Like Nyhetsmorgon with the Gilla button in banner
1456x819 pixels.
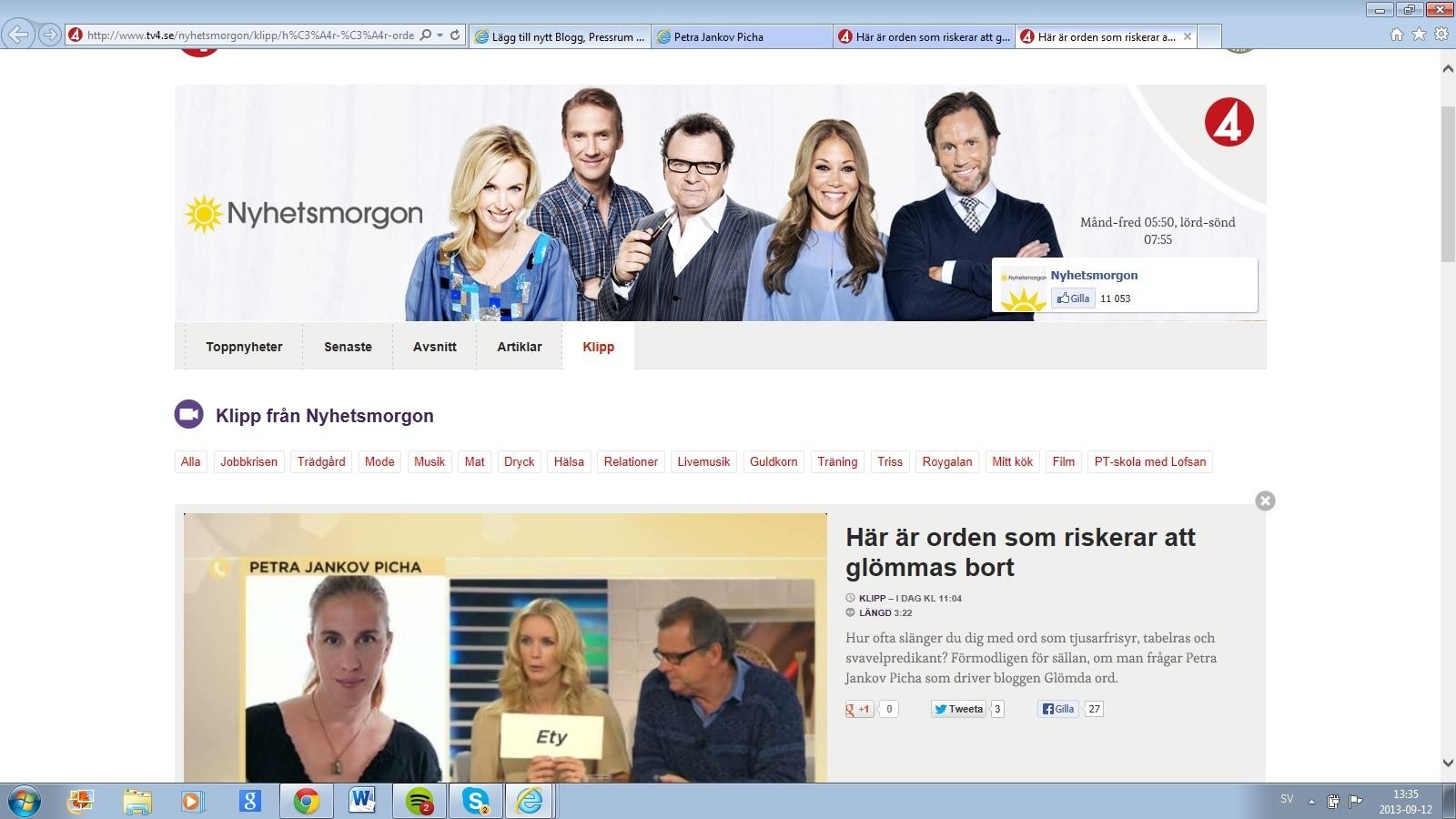tap(1073, 298)
